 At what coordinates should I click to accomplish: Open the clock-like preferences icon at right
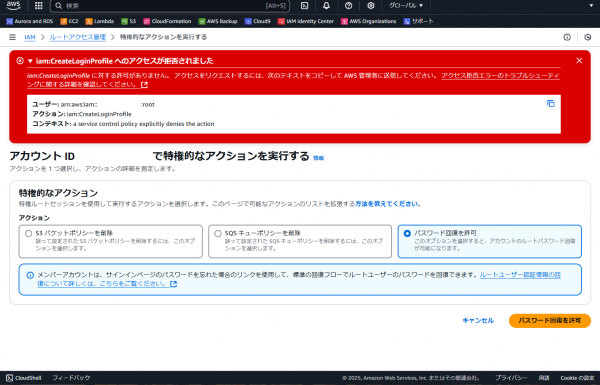coord(588,37)
